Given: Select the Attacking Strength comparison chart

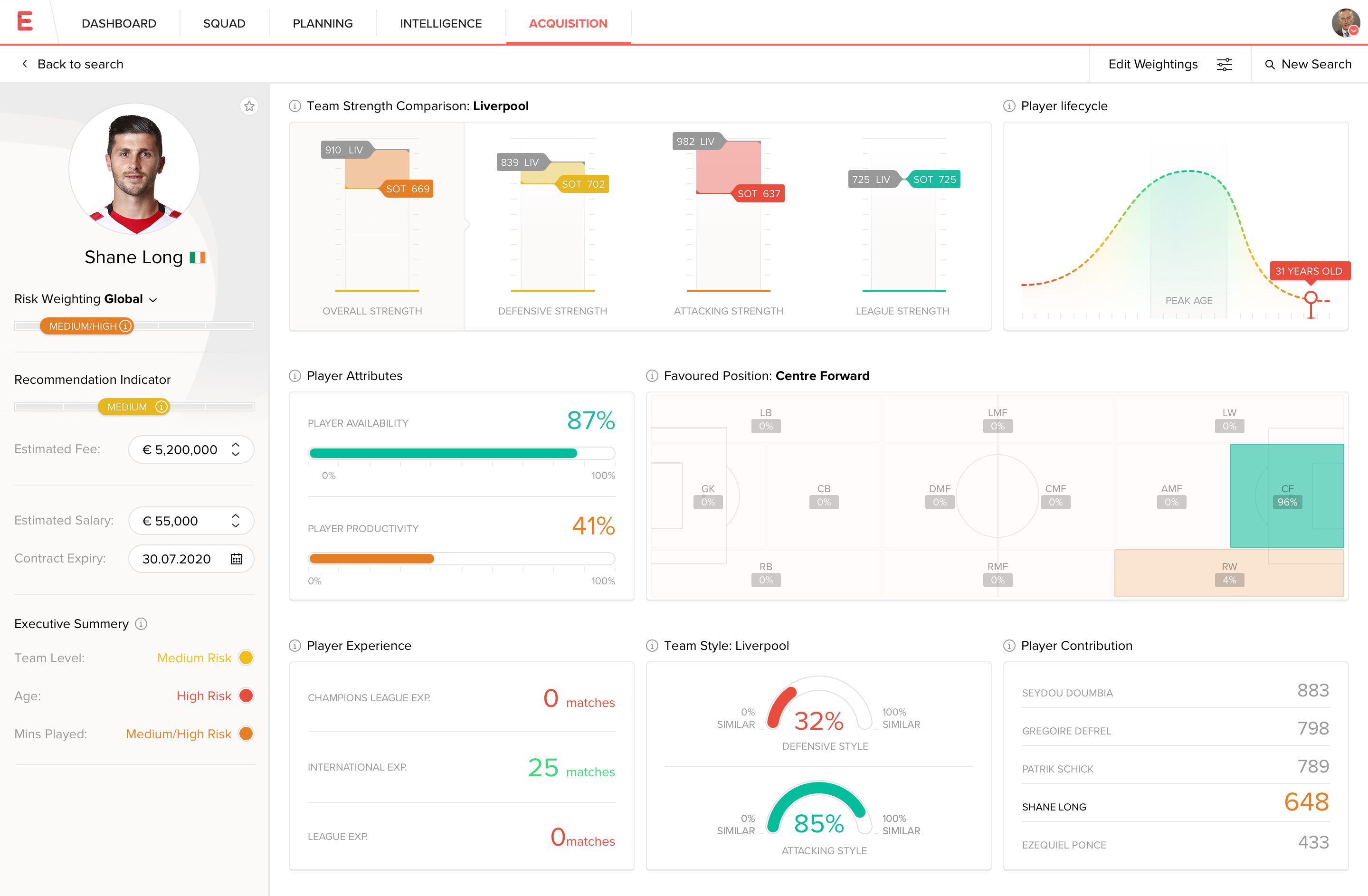Looking at the screenshot, I should click(x=728, y=226).
